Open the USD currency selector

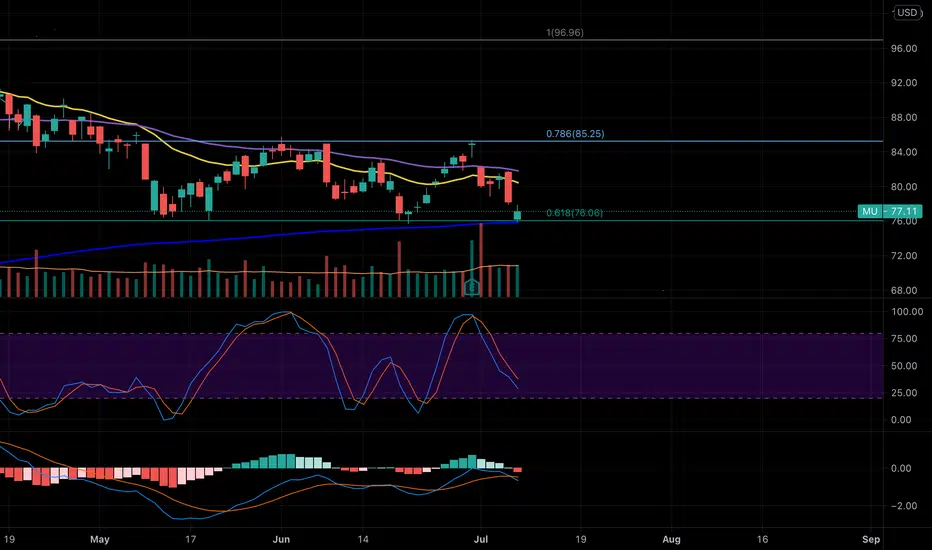(907, 12)
